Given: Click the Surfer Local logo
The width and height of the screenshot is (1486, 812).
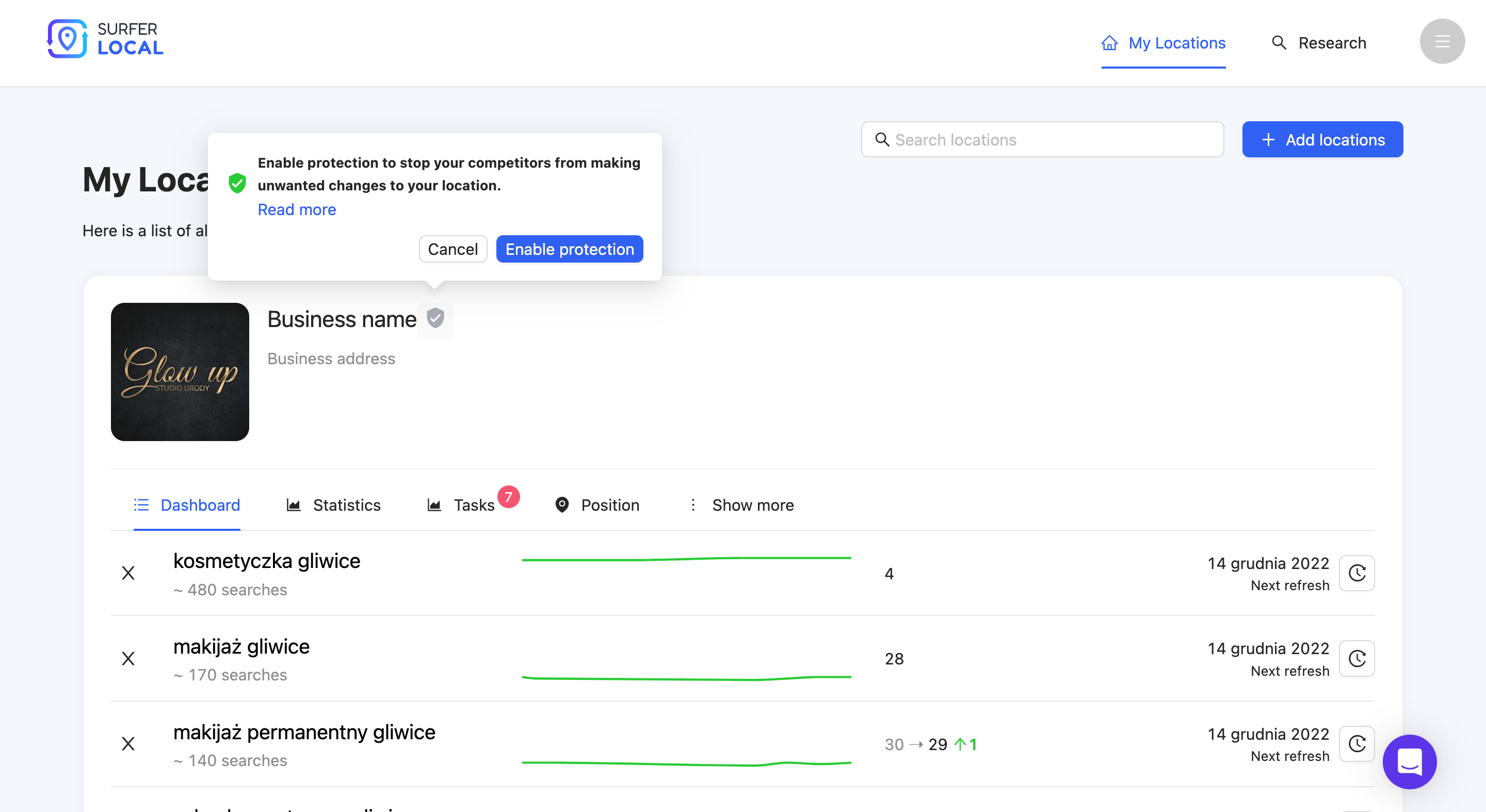Looking at the screenshot, I should [105, 39].
